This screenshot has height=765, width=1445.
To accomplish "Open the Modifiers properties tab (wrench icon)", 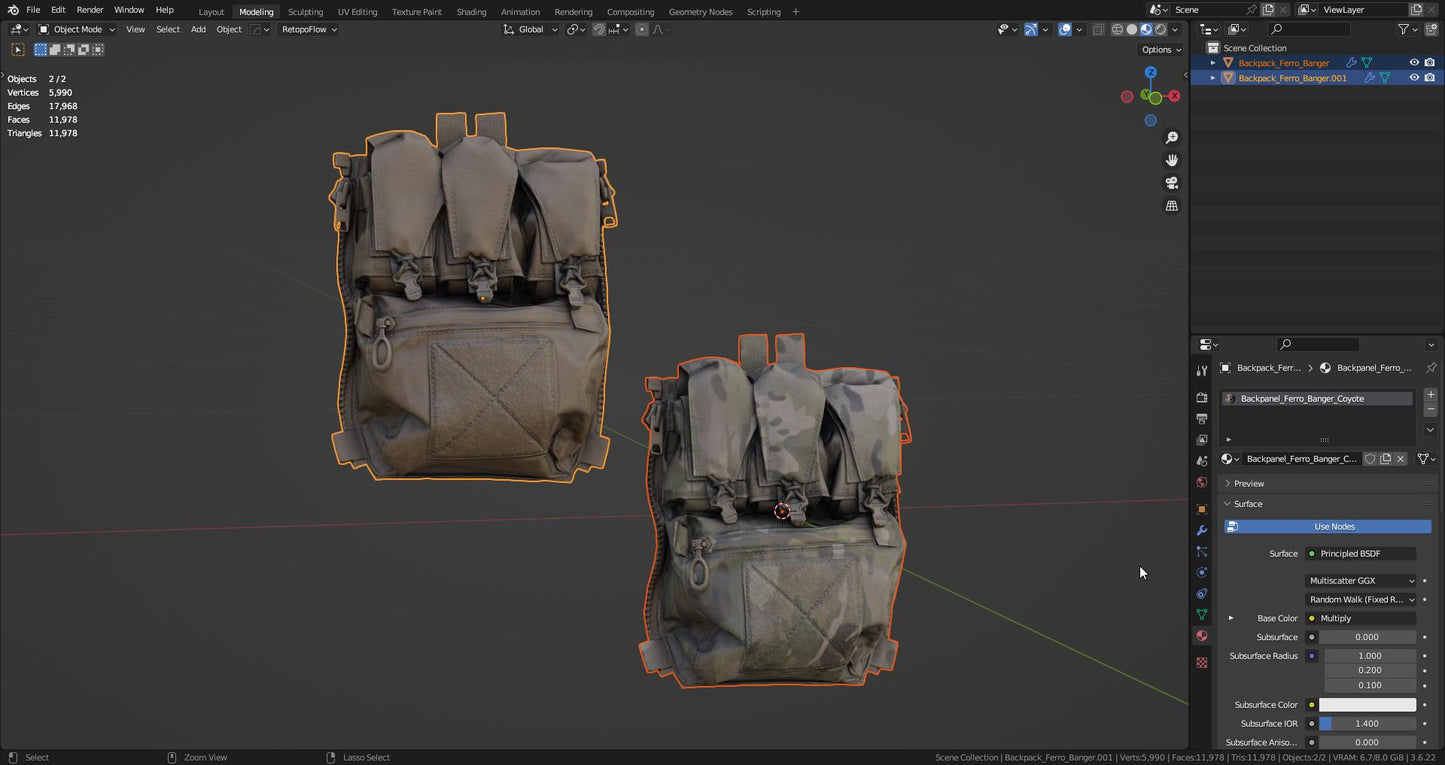I will click(1202, 530).
